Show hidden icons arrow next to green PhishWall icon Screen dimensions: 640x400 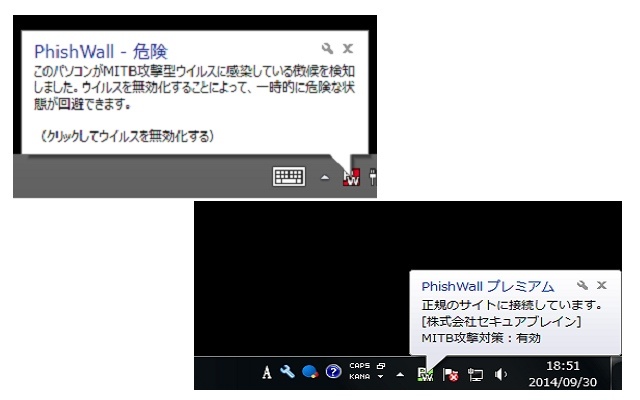point(400,374)
